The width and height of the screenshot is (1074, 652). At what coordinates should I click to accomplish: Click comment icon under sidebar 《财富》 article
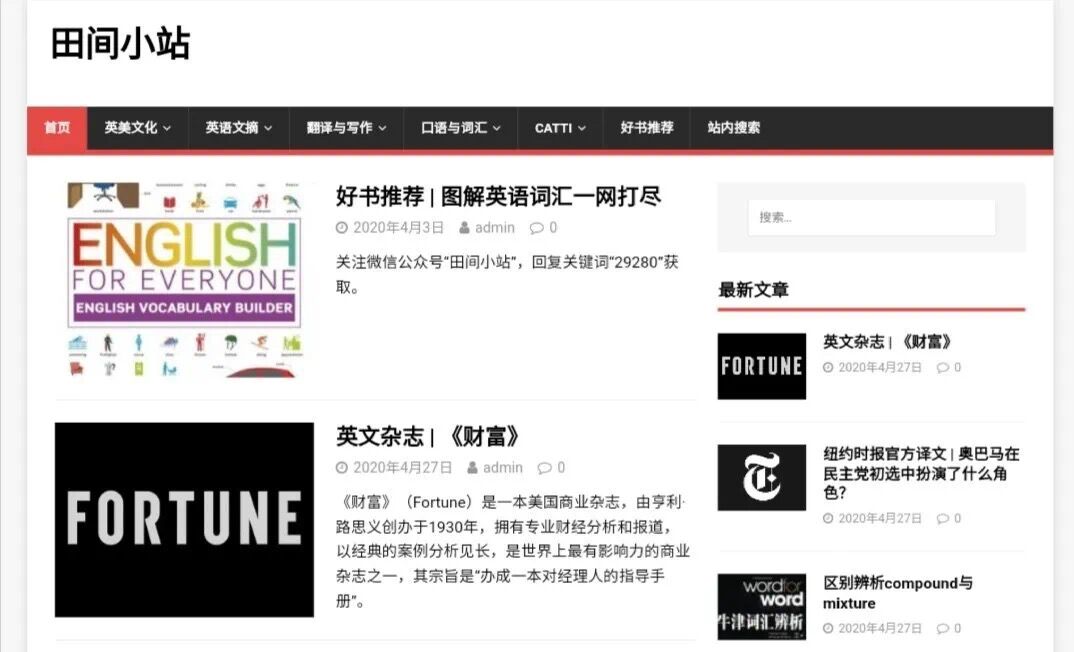pyautogui.click(x=942, y=367)
